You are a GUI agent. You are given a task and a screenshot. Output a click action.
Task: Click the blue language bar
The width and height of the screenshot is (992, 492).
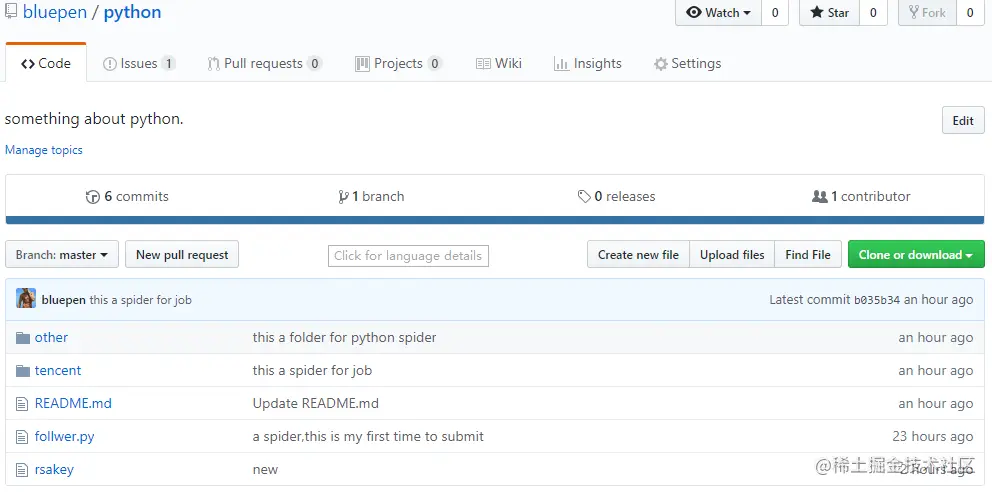point(495,220)
